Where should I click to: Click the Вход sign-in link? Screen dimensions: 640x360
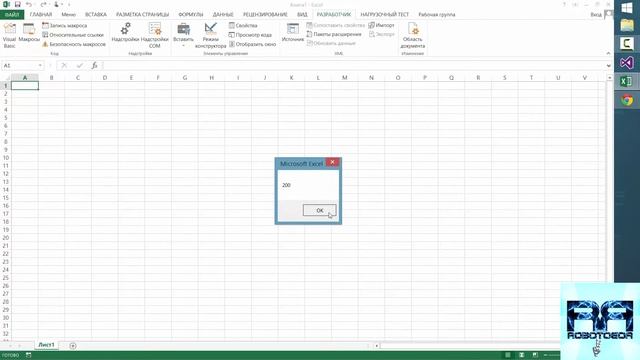pyautogui.click(x=596, y=15)
